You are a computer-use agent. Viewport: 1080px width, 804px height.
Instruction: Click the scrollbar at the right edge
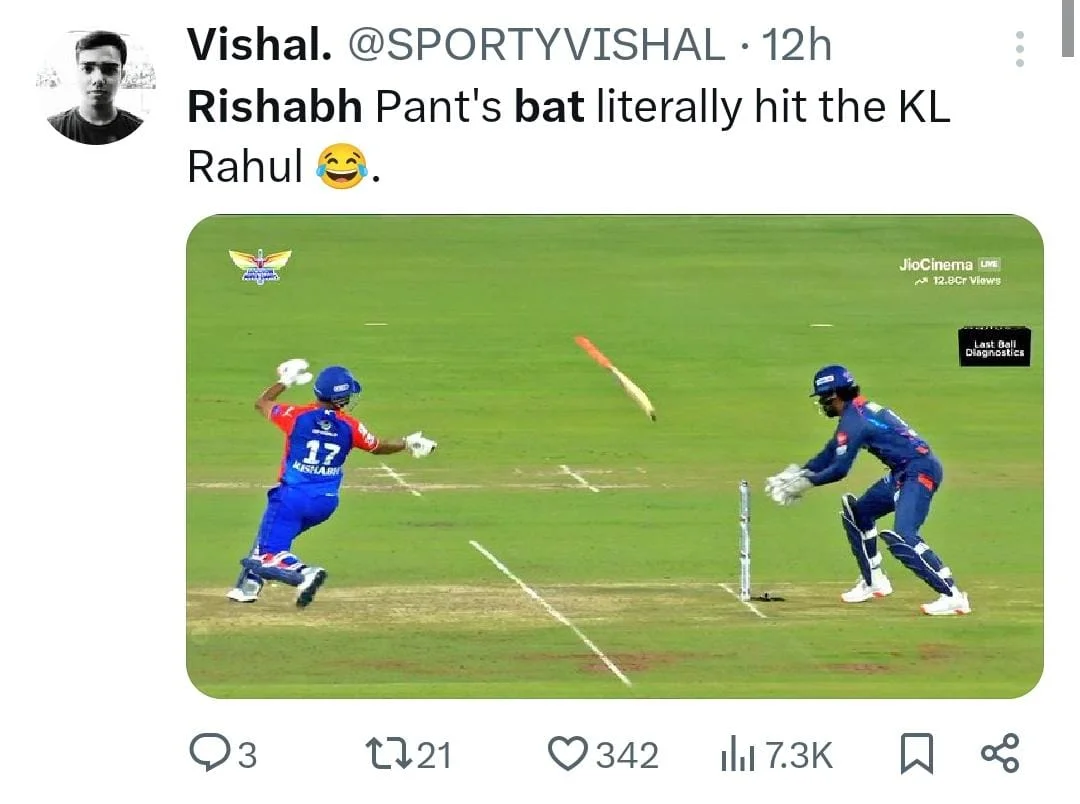pyautogui.click(x=1067, y=30)
